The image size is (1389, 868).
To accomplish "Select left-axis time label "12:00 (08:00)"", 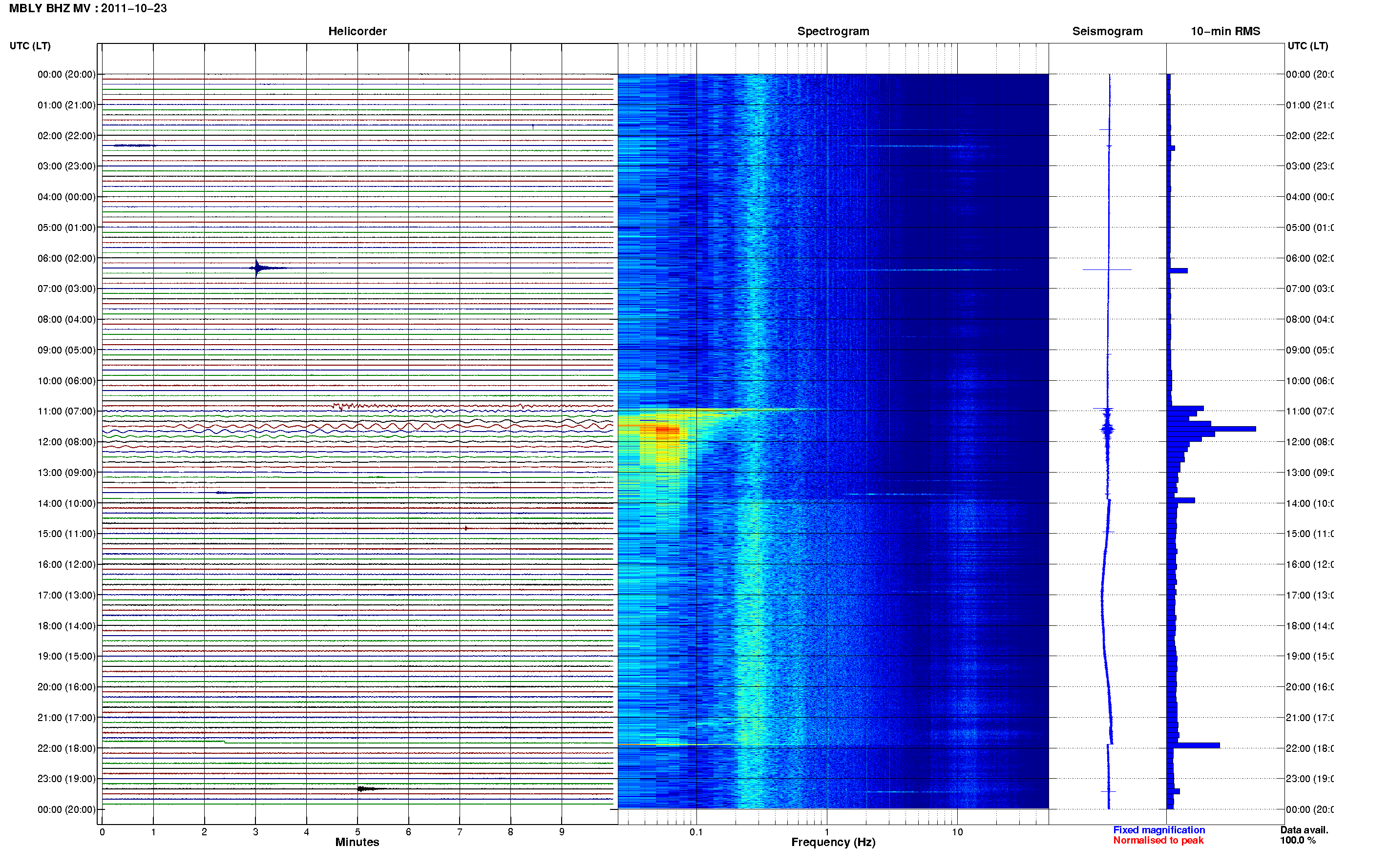I will click(x=66, y=442).
